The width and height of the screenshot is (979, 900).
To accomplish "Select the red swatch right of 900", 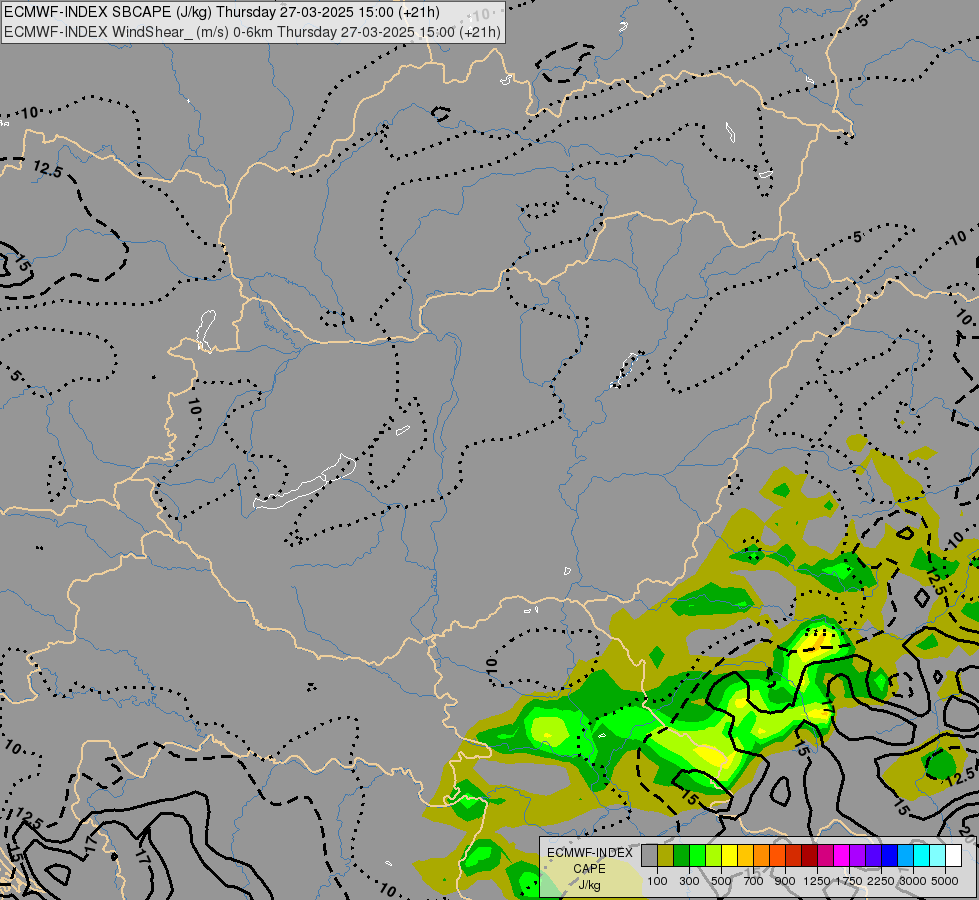I will 794,855.
